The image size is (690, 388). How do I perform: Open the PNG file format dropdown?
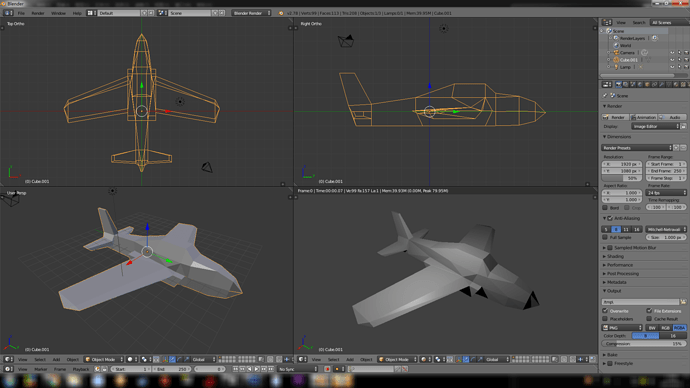[622, 328]
